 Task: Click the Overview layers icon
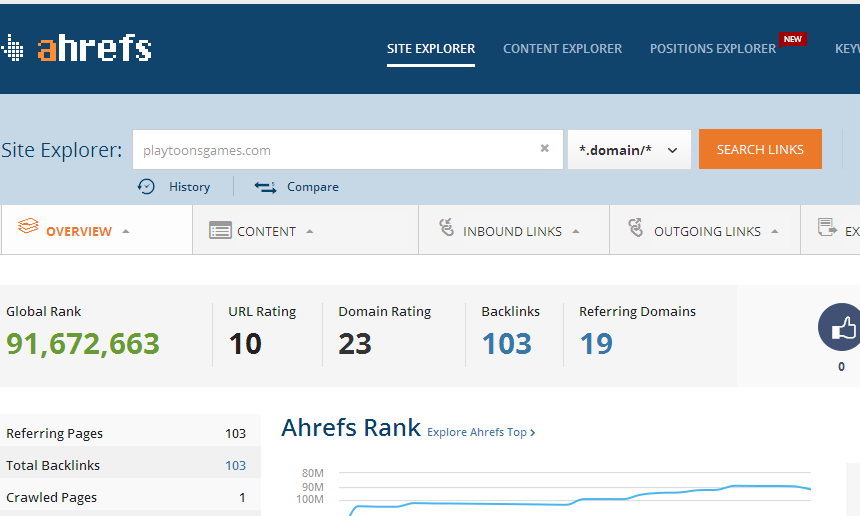tap(28, 229)
